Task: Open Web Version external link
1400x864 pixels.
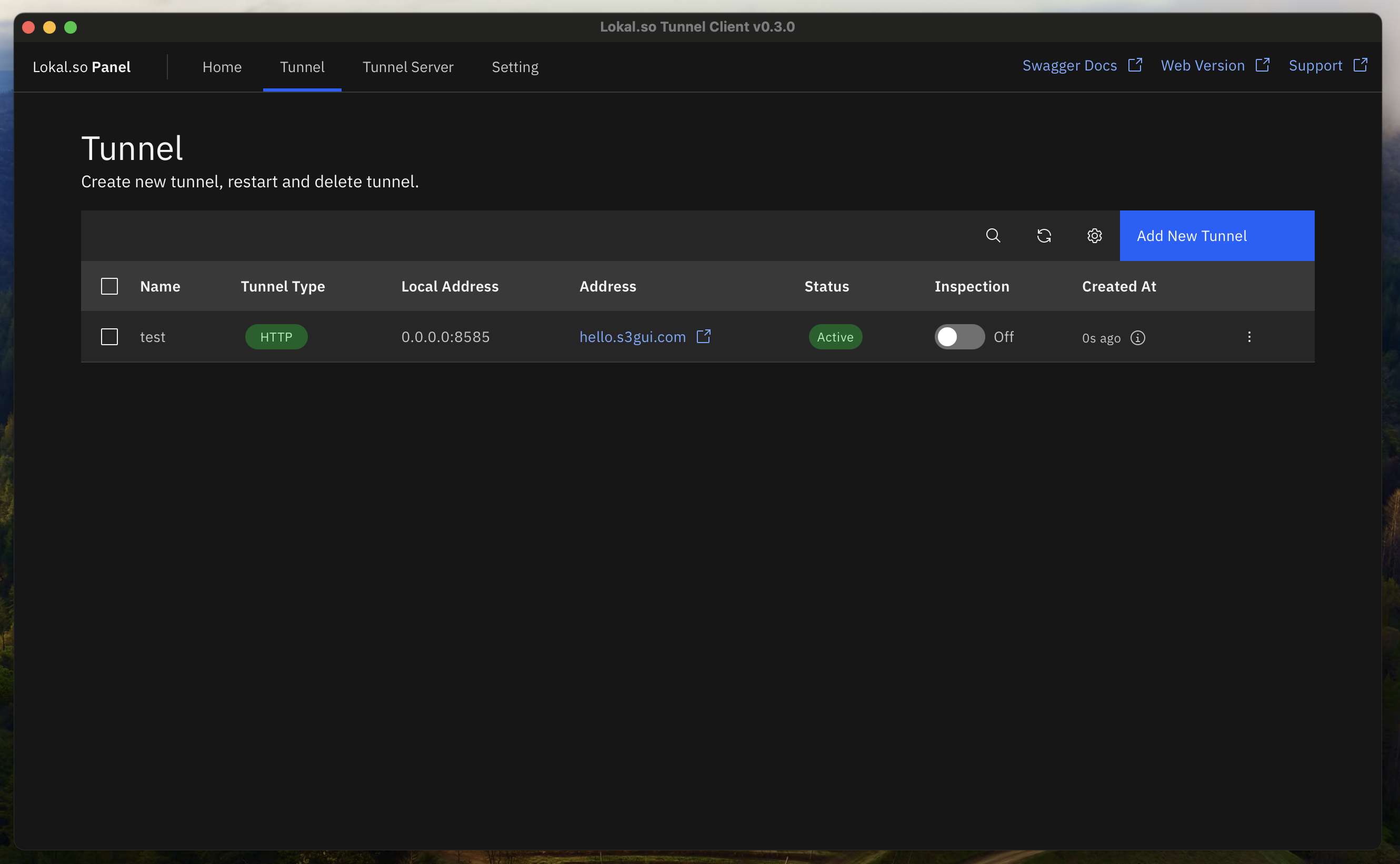Action: (1215, 65)
